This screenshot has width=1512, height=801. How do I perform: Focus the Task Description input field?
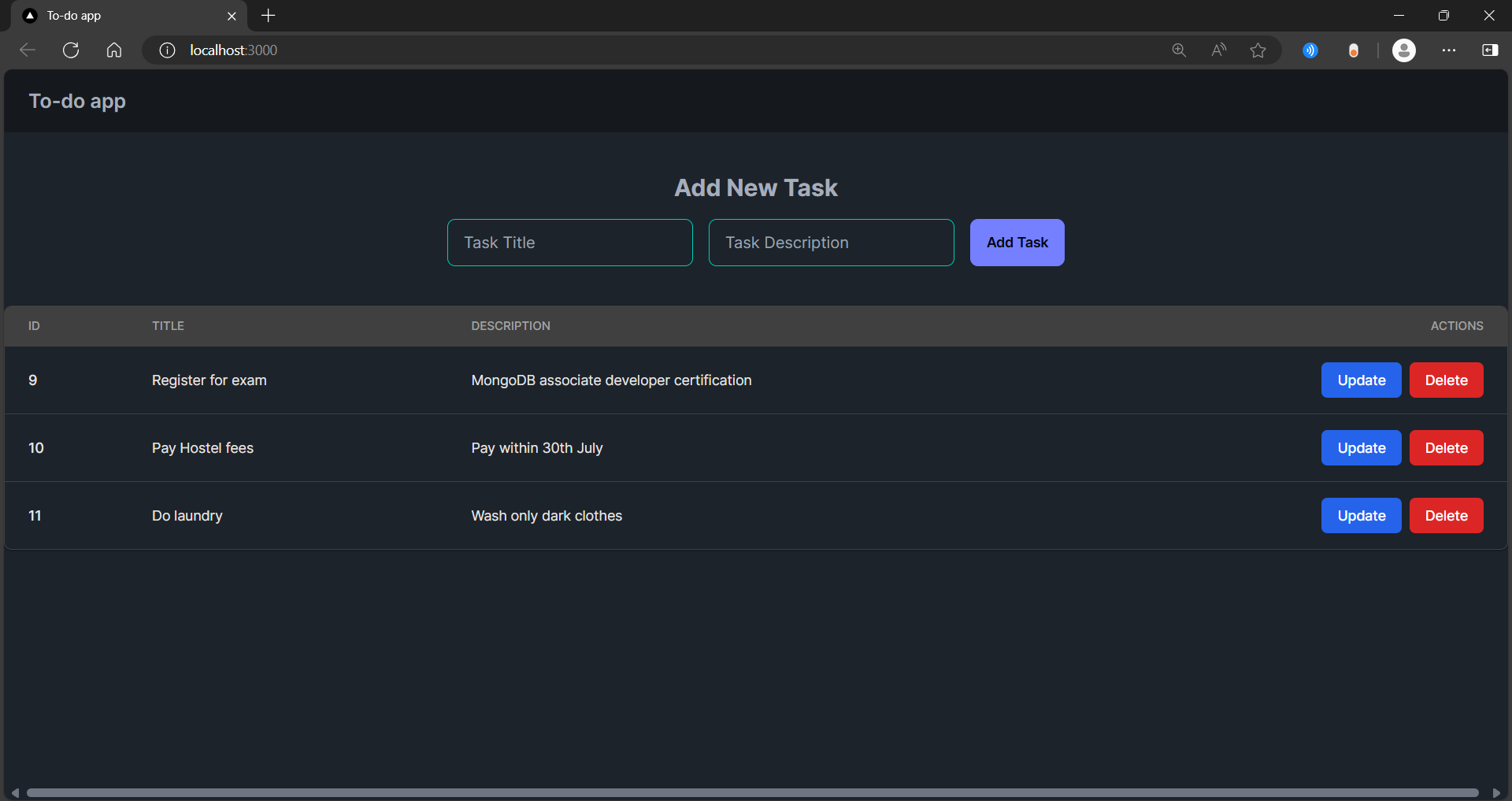pos(832,243)
